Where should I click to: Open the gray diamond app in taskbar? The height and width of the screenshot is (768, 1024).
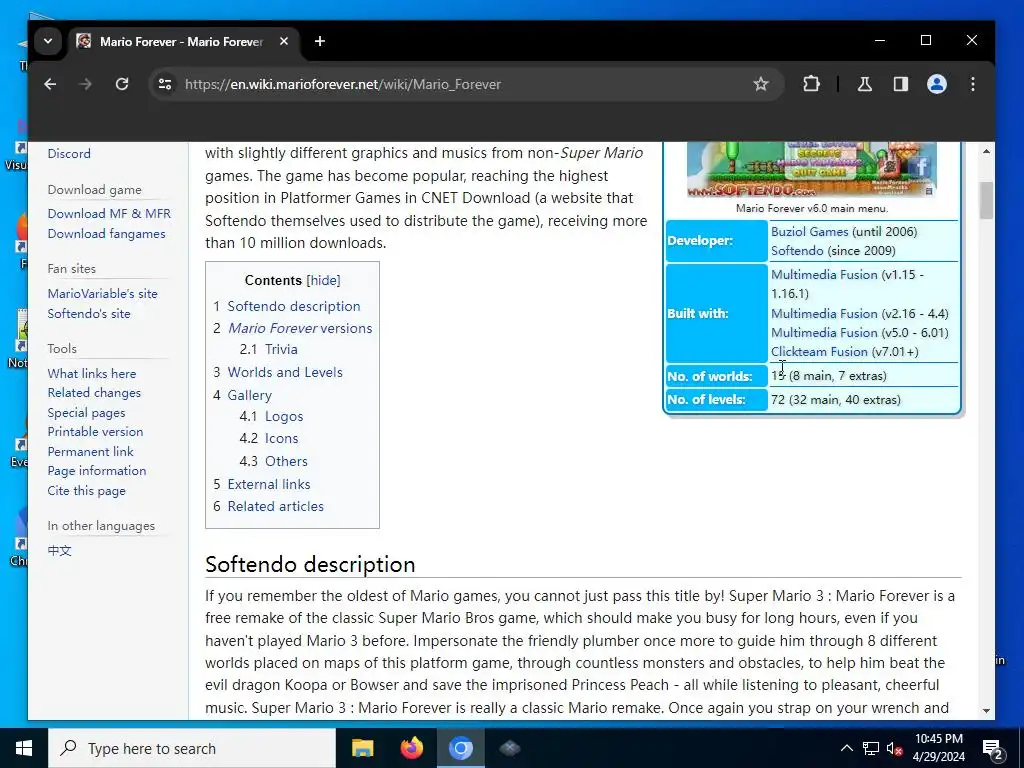pos(509,748)
